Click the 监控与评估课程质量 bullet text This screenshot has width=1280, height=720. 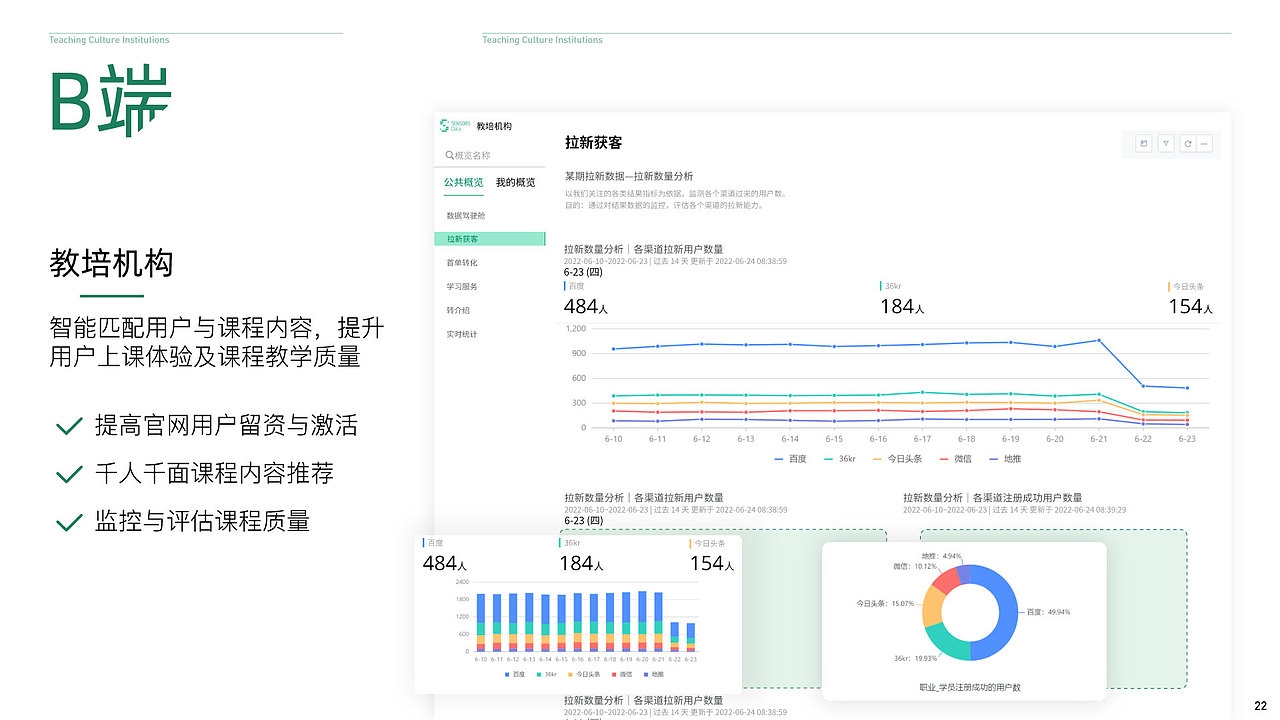click(202, 521)
